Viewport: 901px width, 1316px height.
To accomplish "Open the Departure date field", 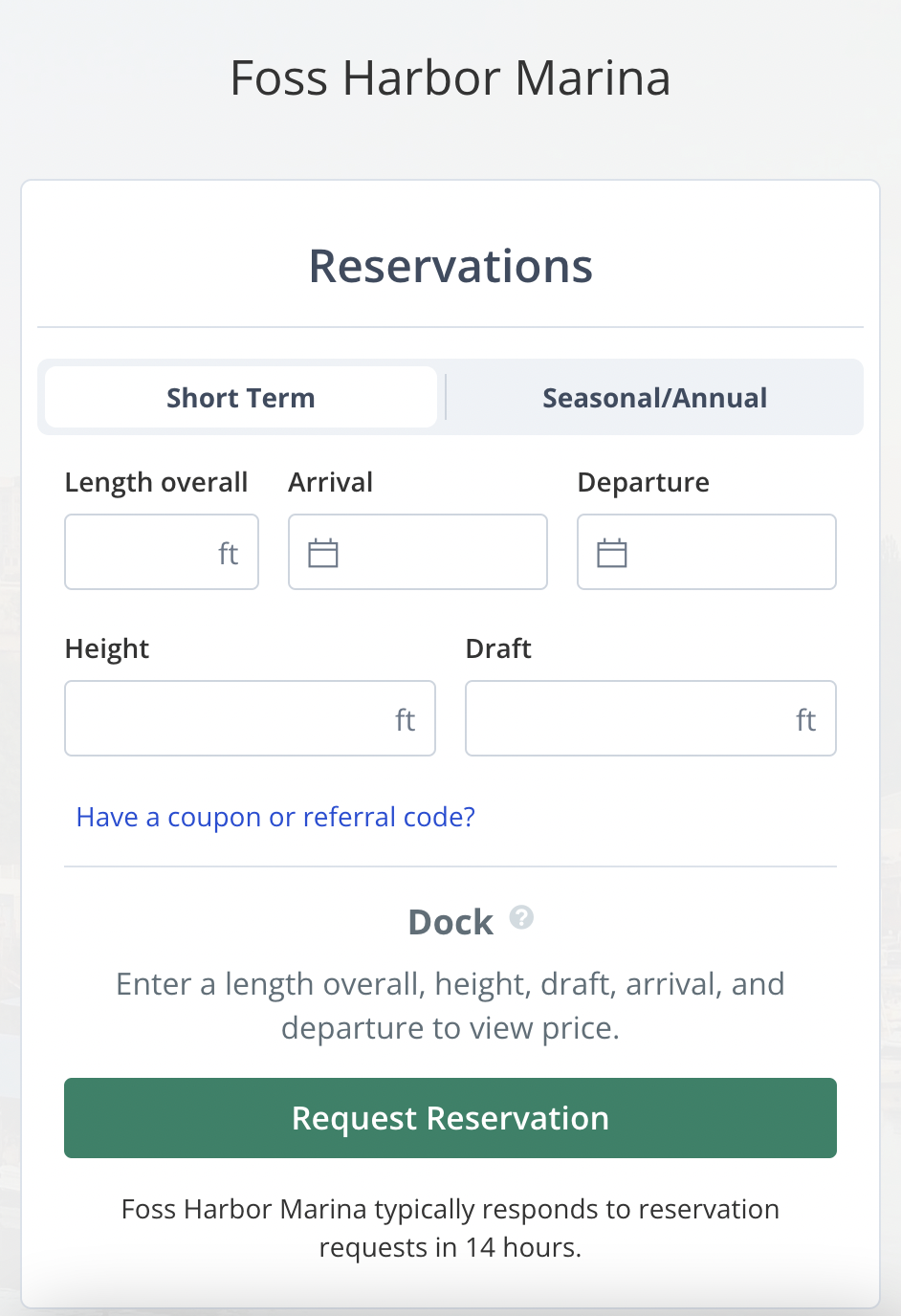I will coord(729,553).
